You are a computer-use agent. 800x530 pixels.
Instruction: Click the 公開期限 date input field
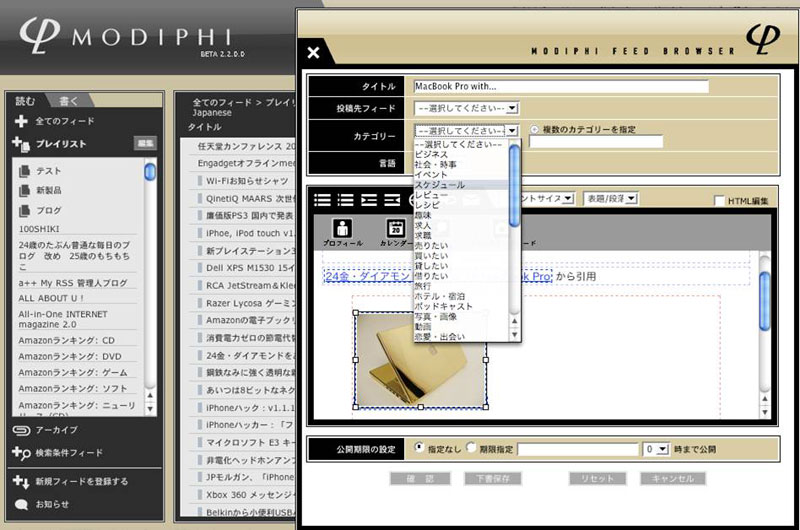coord(578,449)
